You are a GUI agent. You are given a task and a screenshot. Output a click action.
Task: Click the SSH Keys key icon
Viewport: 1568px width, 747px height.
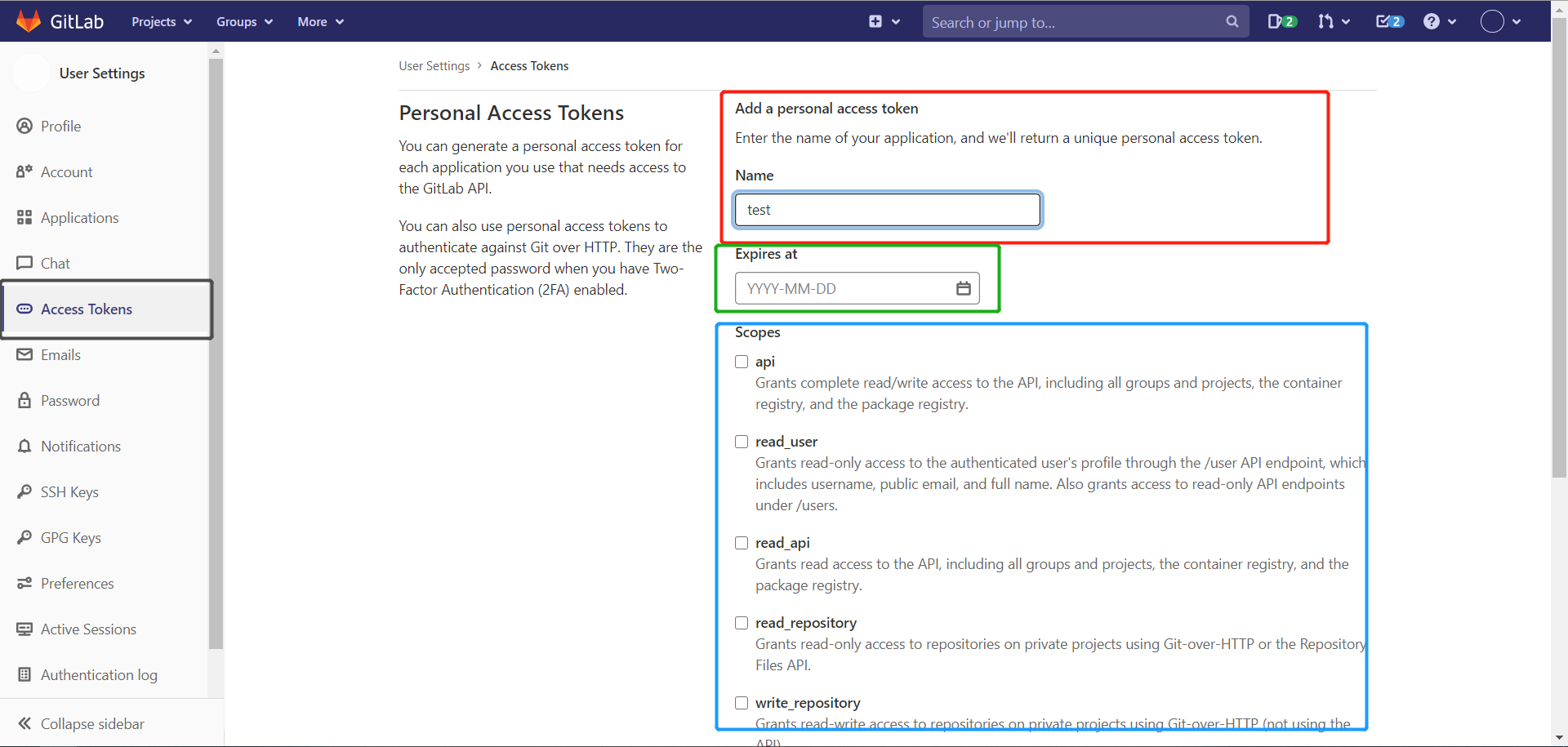click(24, 492)
